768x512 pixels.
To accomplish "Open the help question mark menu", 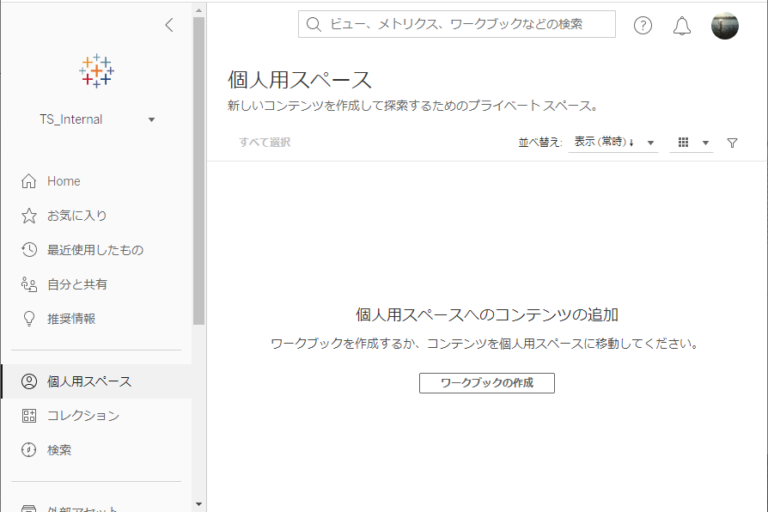I will click(643, 26).
